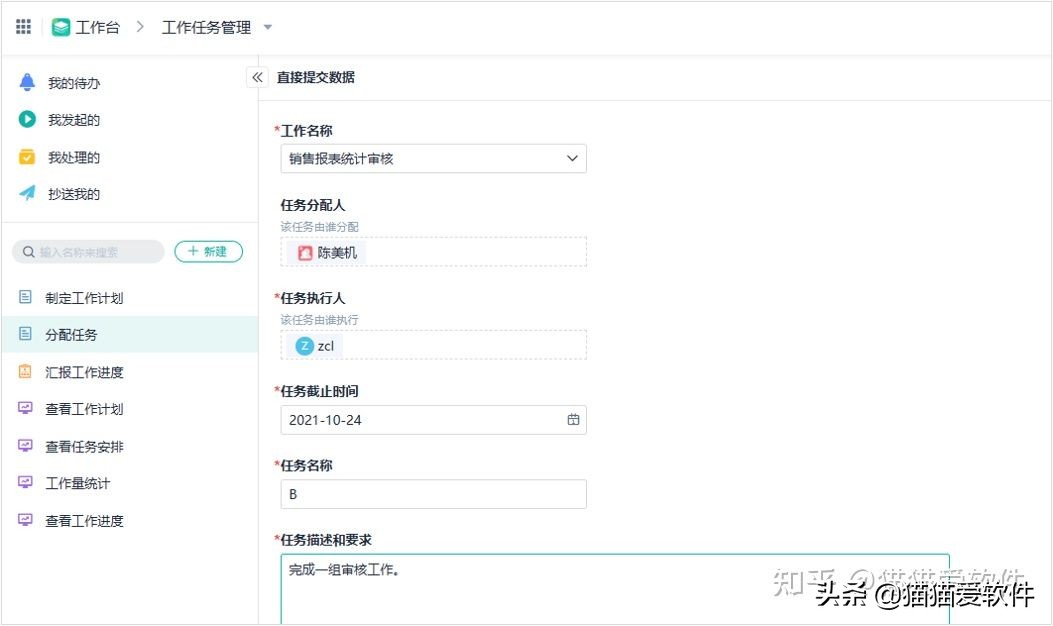Expand the 工作任务管理 breadcrumb dropdown
Screen dimensions: 1053x626
point(267,27)
